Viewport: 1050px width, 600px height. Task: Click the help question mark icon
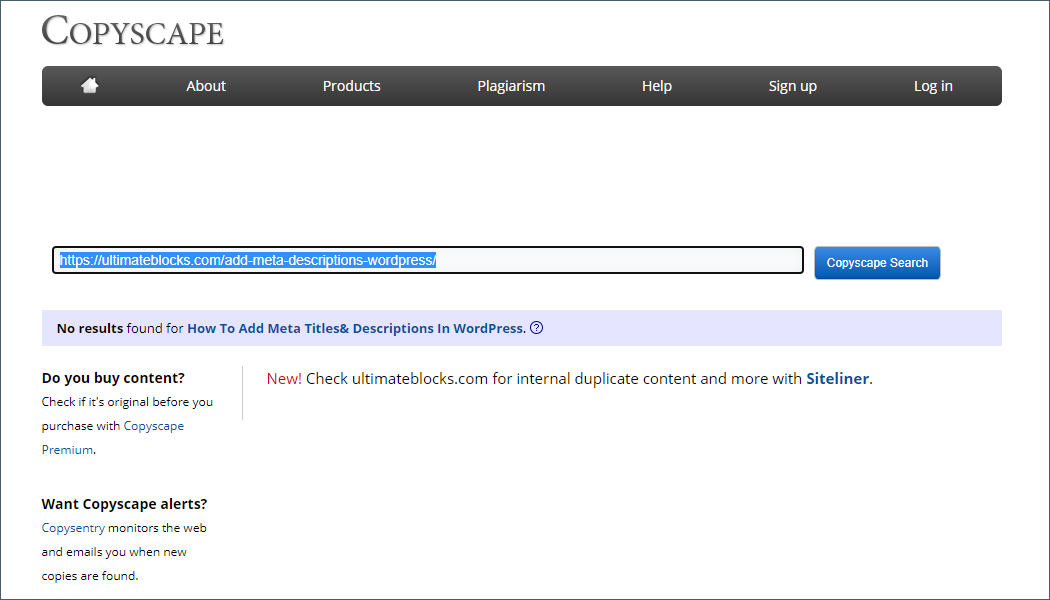pos(536,327)
